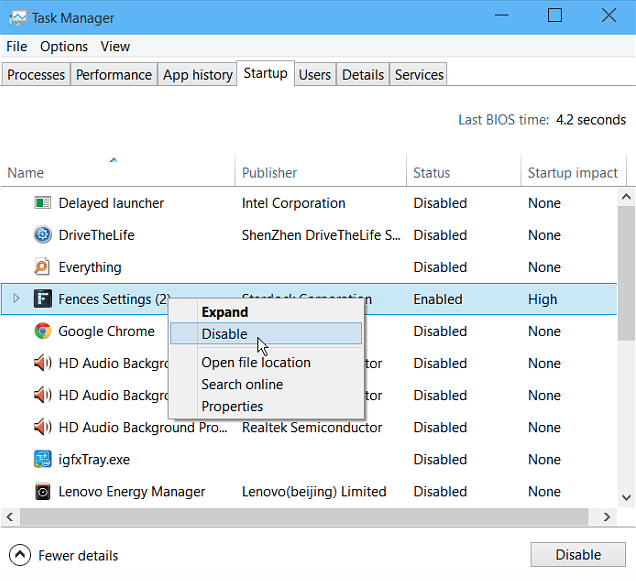Switch to the Services tab
The image size is (636, 581).
[419, 75]
